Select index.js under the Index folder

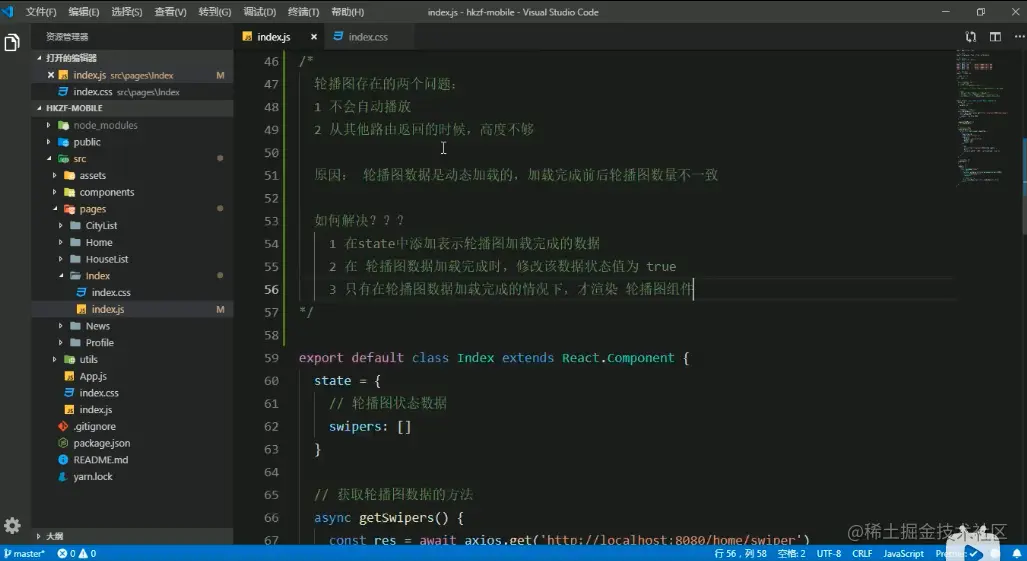[132, 309]
